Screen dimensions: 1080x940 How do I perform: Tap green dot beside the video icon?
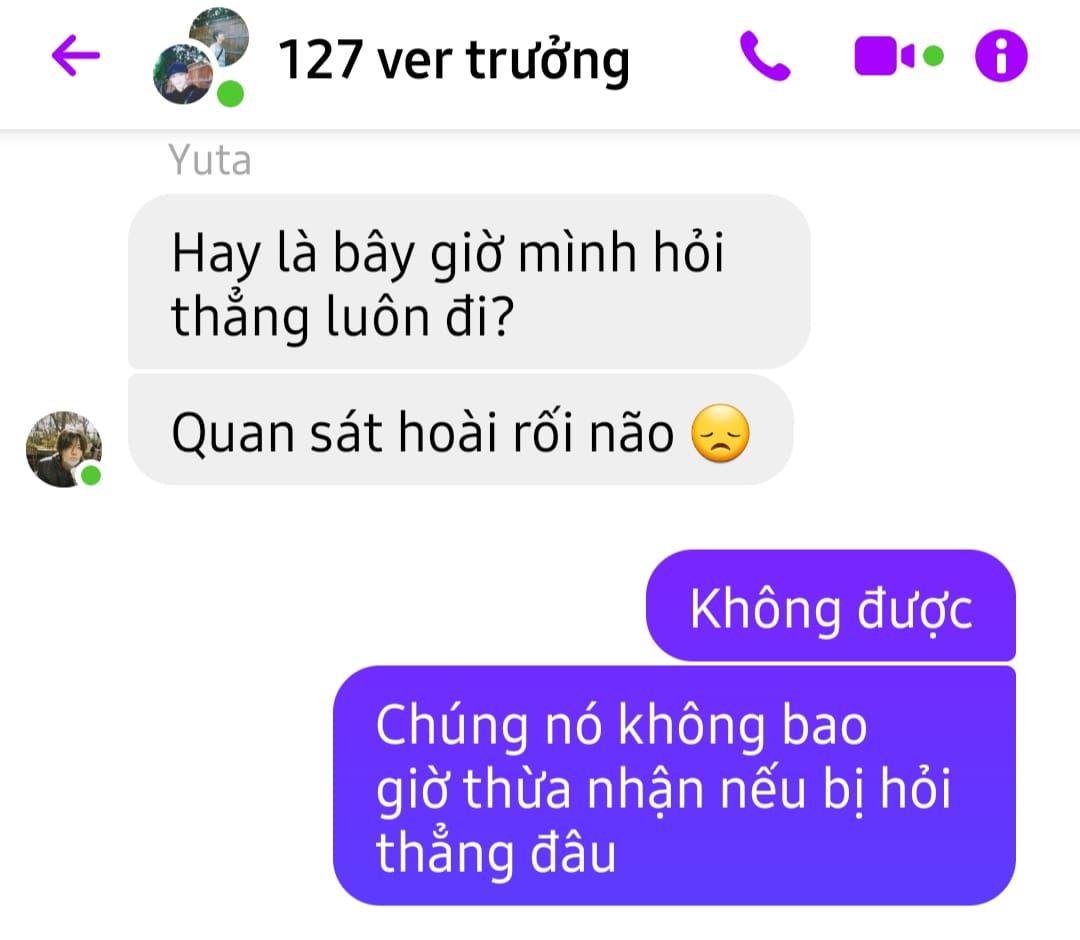tap(933, 56)
